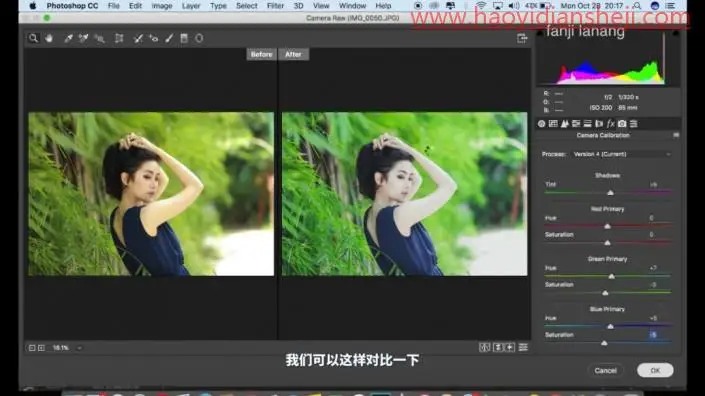This screenshot has width=705, height=396.
Task: Open the Photoshop CC application menu
Action: pos(72,6)
